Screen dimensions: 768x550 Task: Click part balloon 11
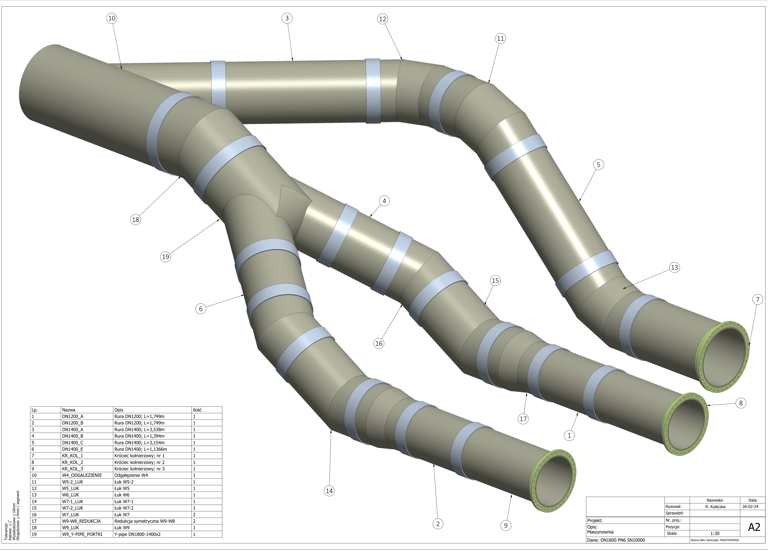pyautogui.click(x=500, y=38)
